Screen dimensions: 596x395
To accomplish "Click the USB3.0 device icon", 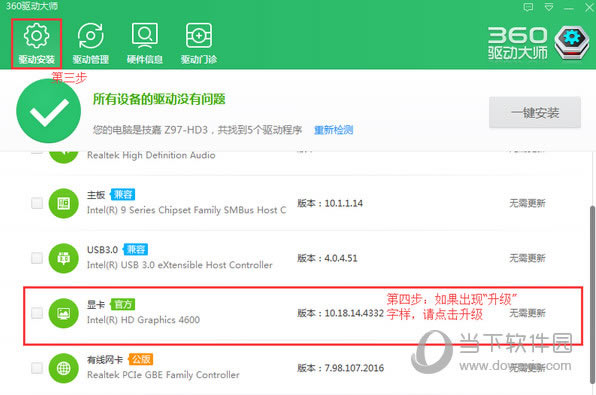I will pos(63,258).
